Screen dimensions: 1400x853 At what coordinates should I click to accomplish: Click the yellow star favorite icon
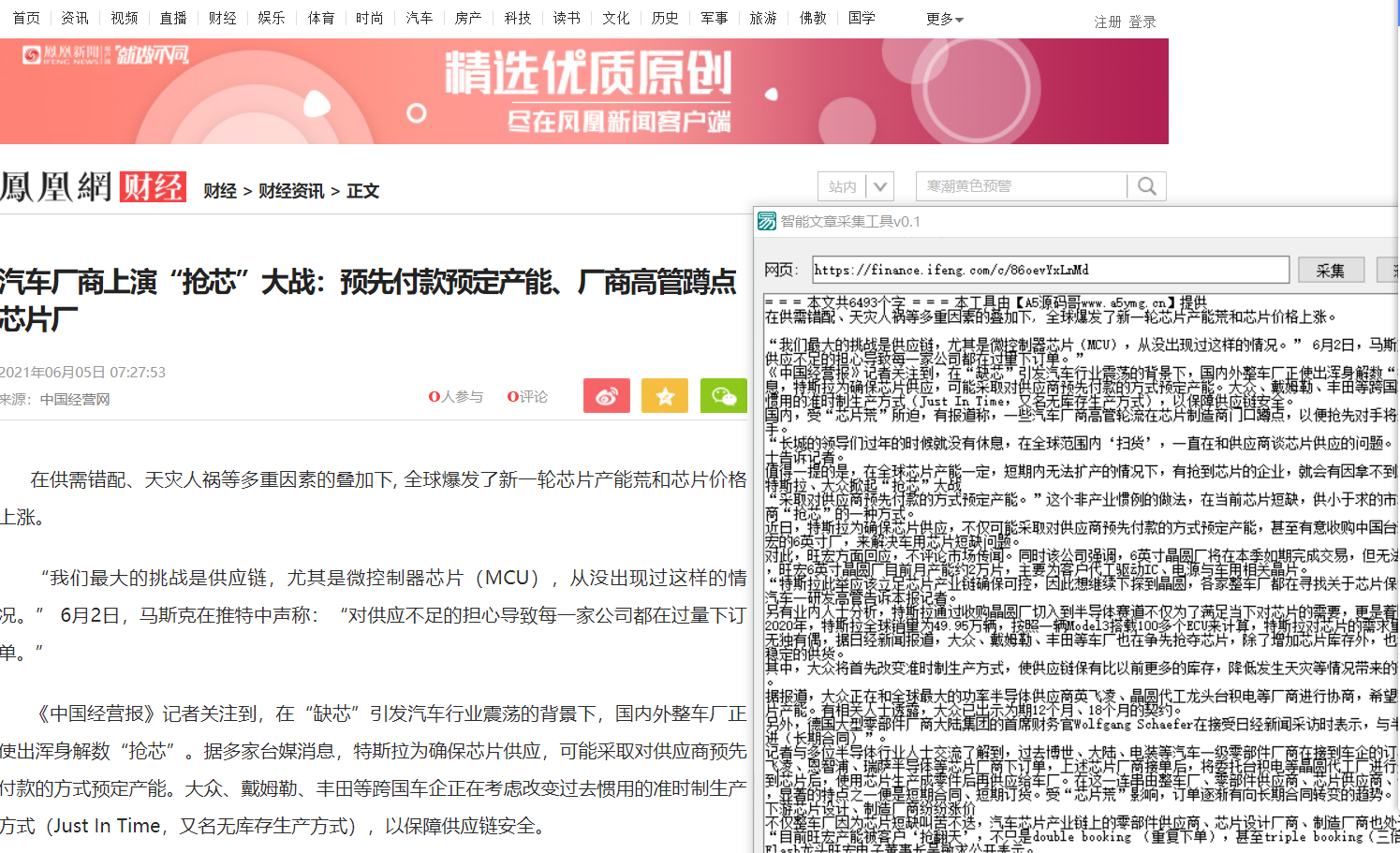click(665, 396)
